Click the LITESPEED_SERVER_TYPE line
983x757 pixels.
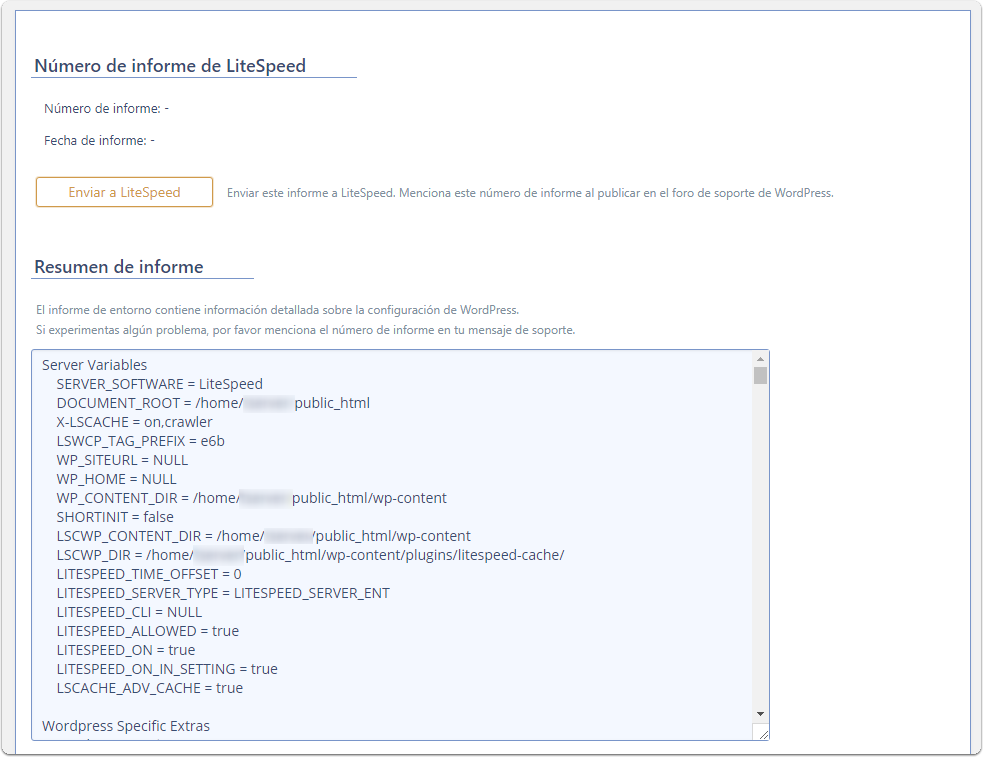[223, 593]
